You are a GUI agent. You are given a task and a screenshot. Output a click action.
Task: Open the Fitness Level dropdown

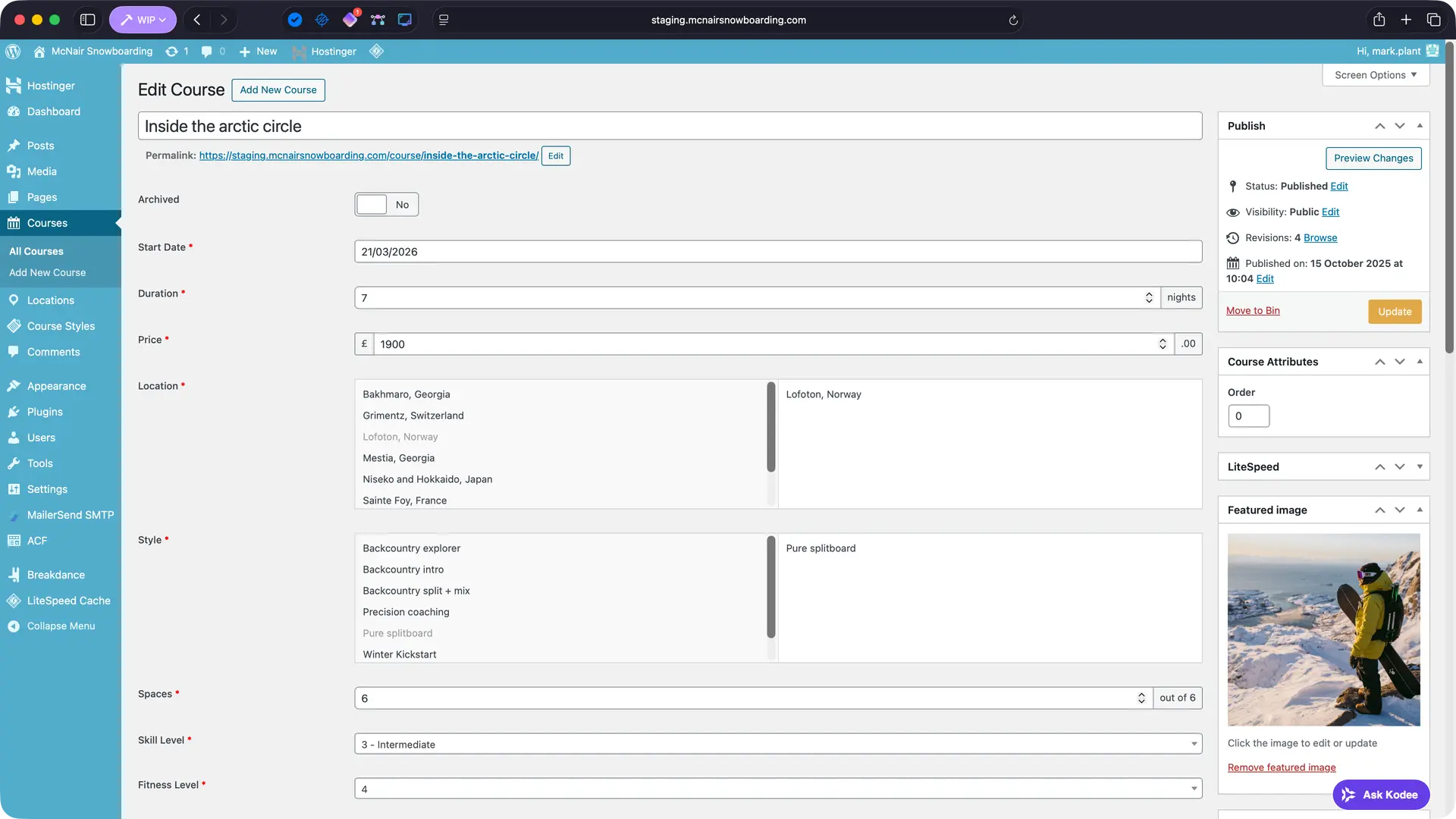pyautogui.click(x=778, y=789)
